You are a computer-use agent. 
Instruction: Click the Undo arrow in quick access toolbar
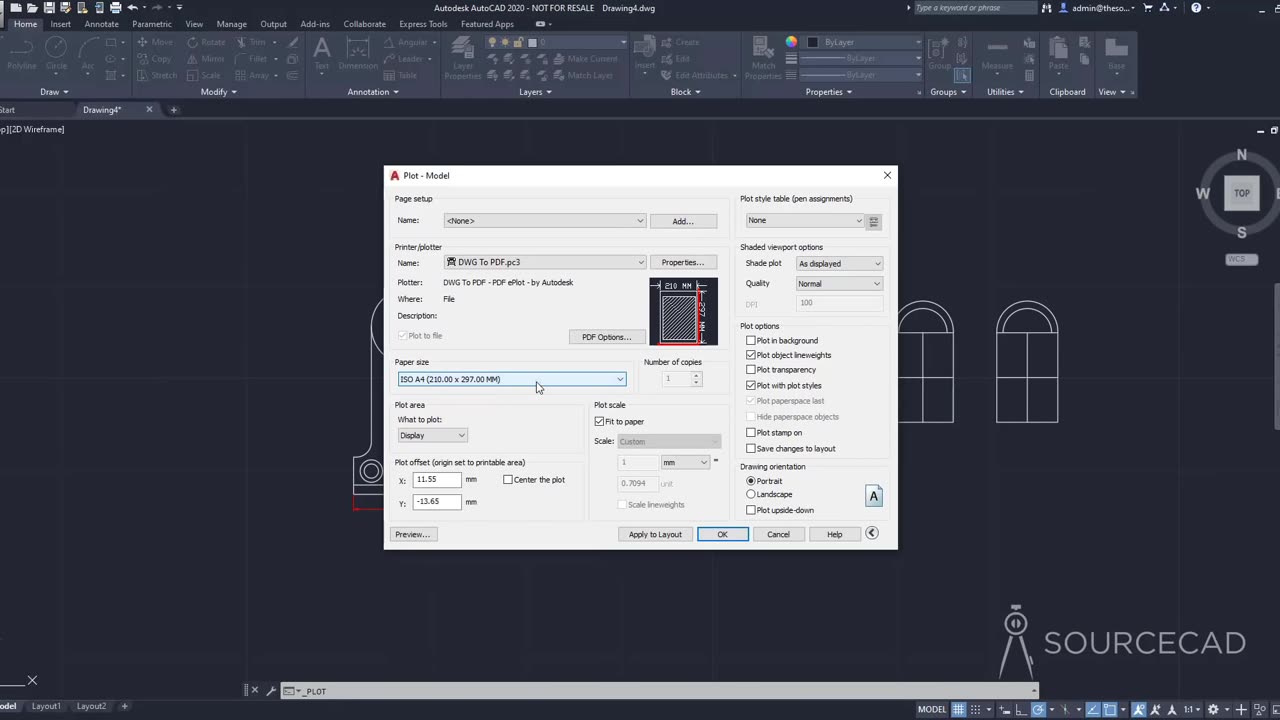(132, 7)
